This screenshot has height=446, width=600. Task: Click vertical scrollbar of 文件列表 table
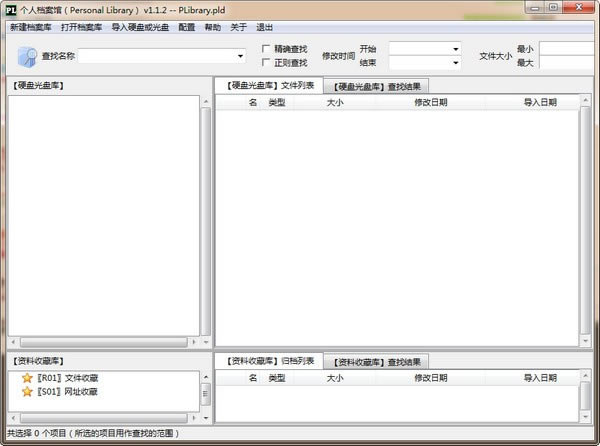585,220
